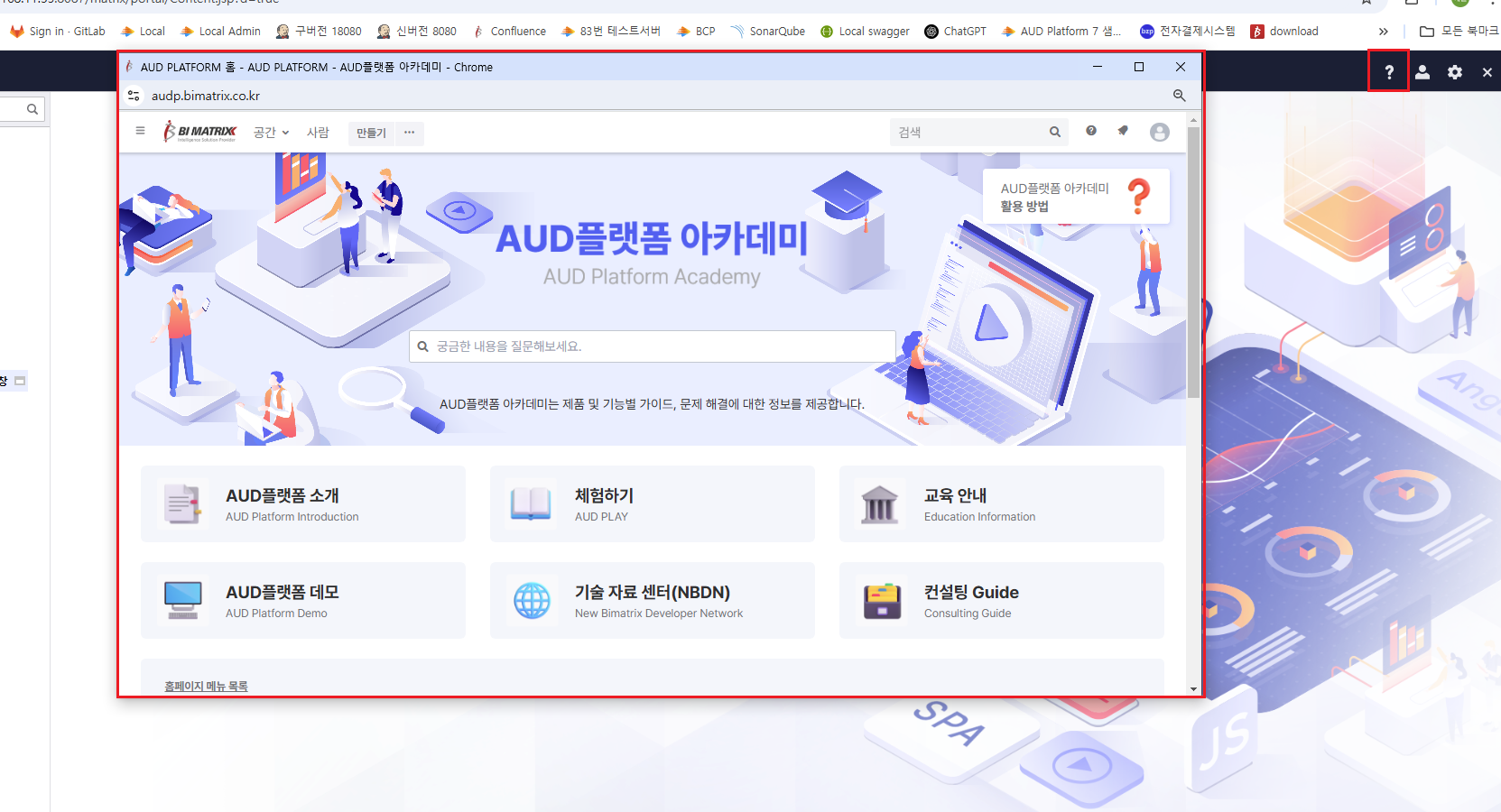Open the user profile avatar
Image resolution: width=1501 pixels, height=812 pixels.
pyautogui.click(x=1160, y=133)
